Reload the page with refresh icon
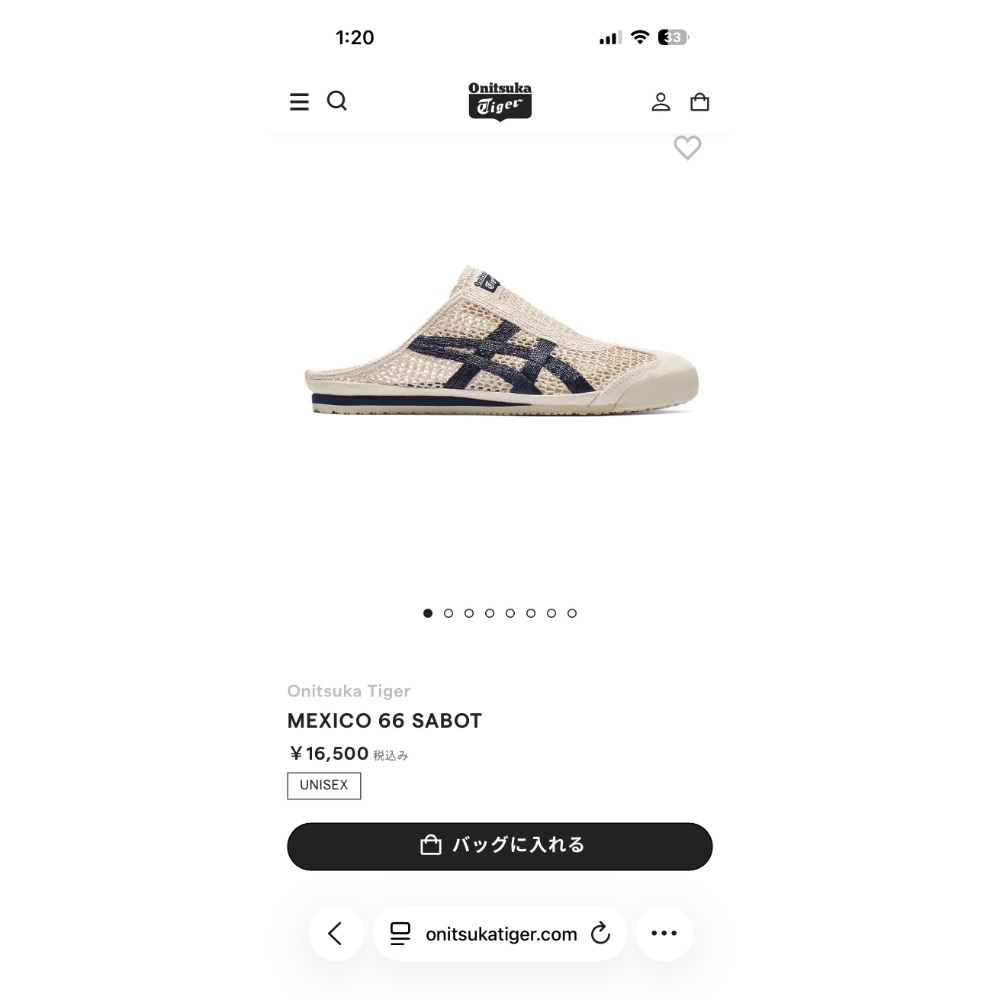This screenshot has width=1000, height=1000. point(600,933)
